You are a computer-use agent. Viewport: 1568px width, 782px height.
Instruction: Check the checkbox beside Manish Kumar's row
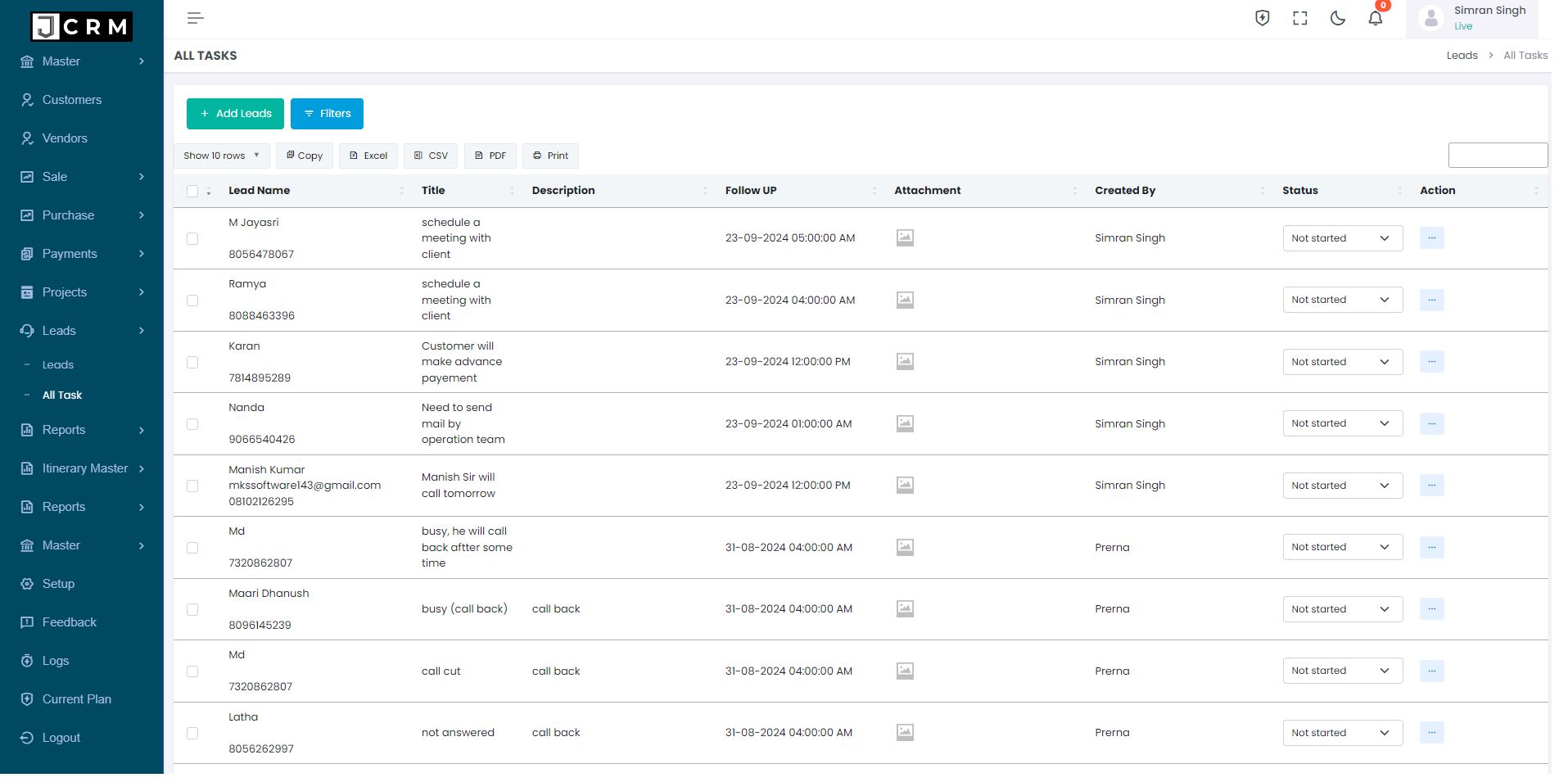(x=192, y=486)
